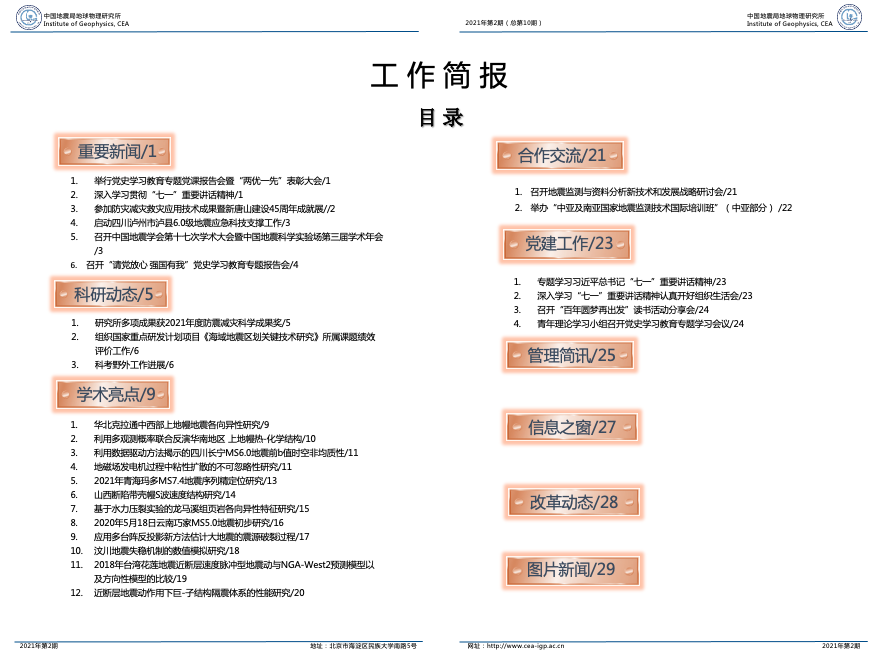Screen dimensions: 879x660
Task: Open the 重要新闻/1 section heading
Action: [117, 152]
